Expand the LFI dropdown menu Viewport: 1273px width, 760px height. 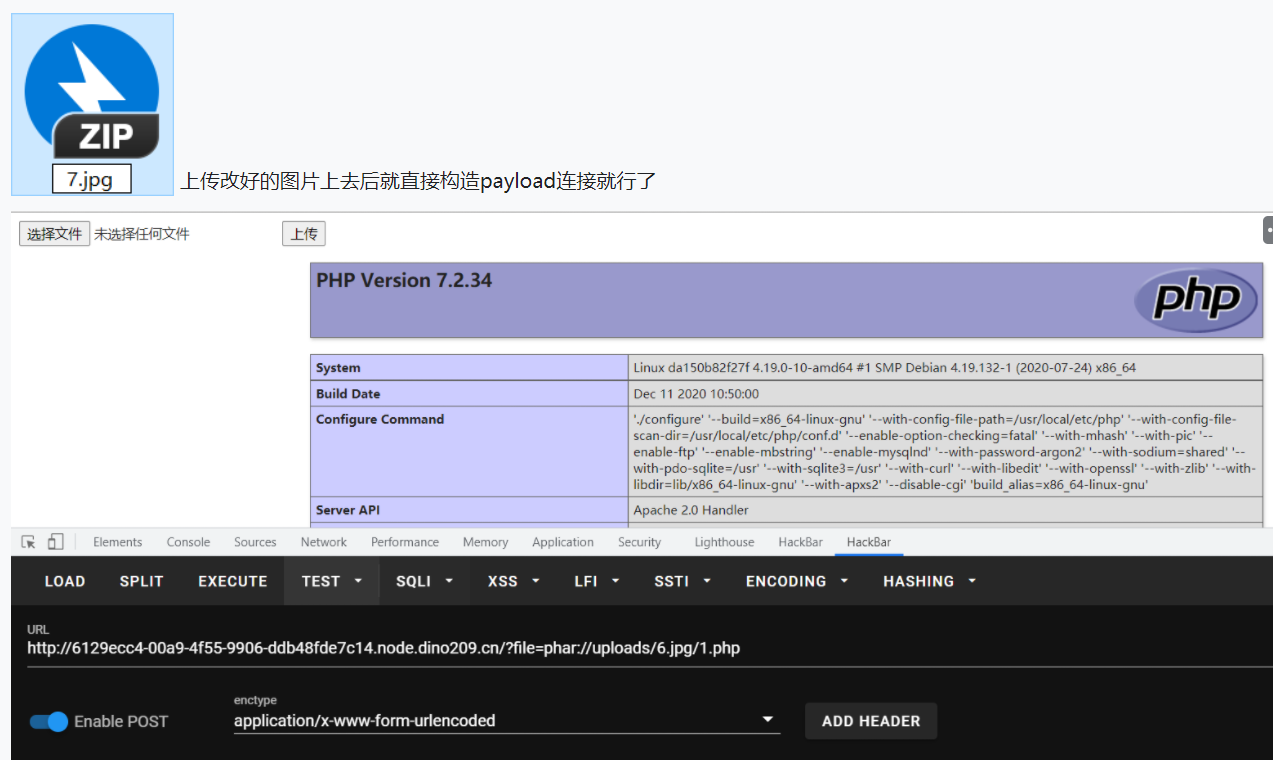click(597, 581)
